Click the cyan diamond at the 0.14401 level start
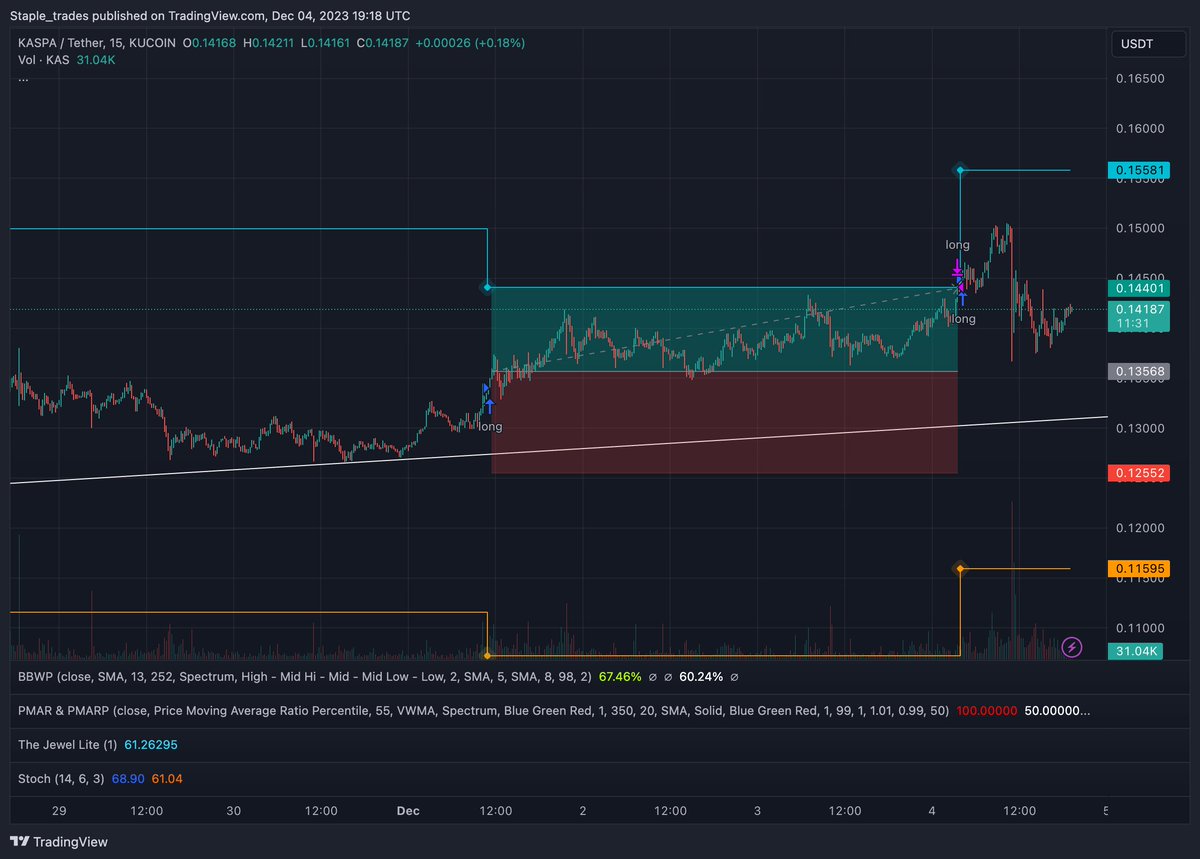 (x=487, y=287)
